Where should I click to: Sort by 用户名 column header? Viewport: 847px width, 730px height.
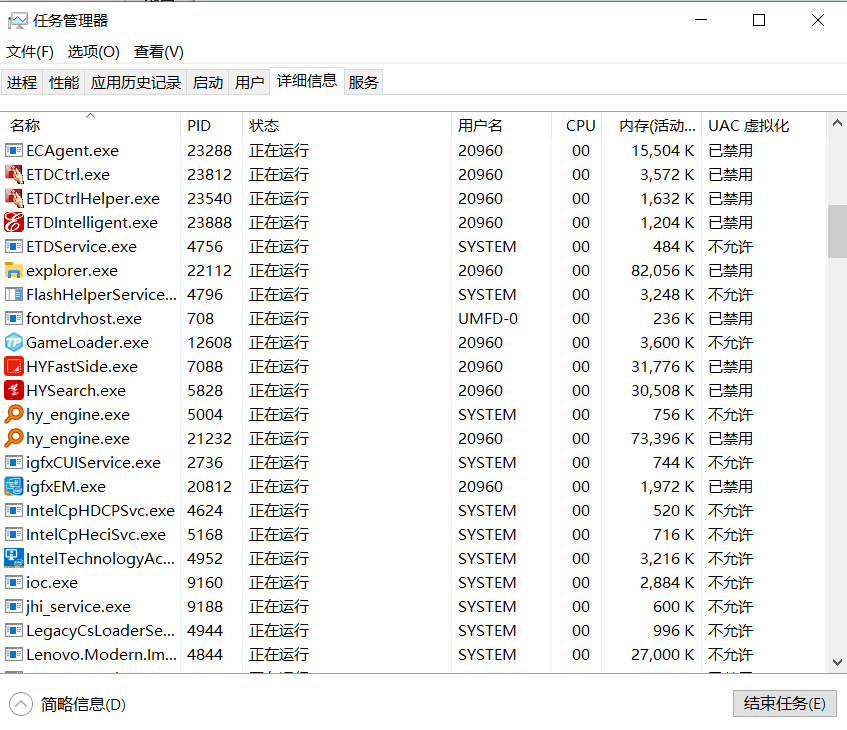[x=501, y=125]
